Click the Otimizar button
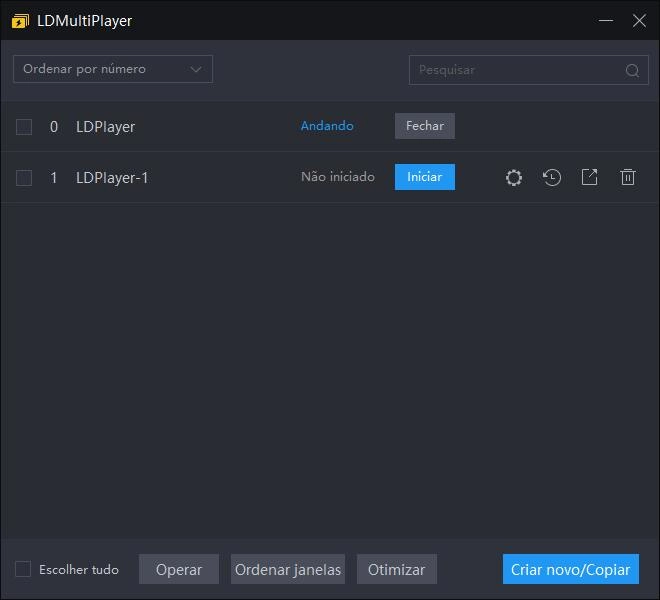Screen dimensions: 660x600 [397, 569]
